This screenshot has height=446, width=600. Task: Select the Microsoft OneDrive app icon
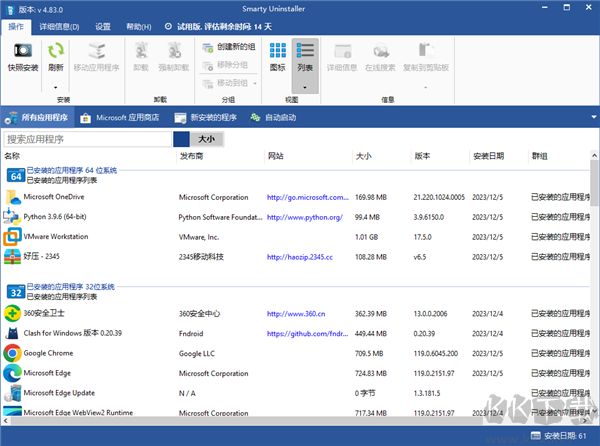tap(13, 197)
